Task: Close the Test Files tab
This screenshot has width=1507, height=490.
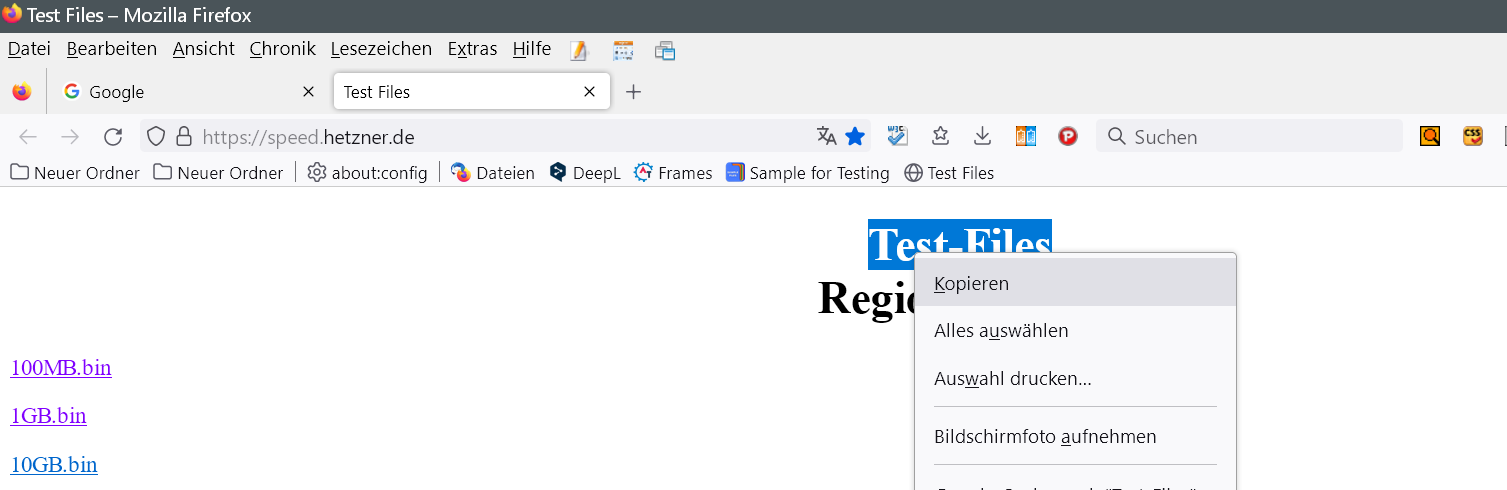Action: (589, 92)
